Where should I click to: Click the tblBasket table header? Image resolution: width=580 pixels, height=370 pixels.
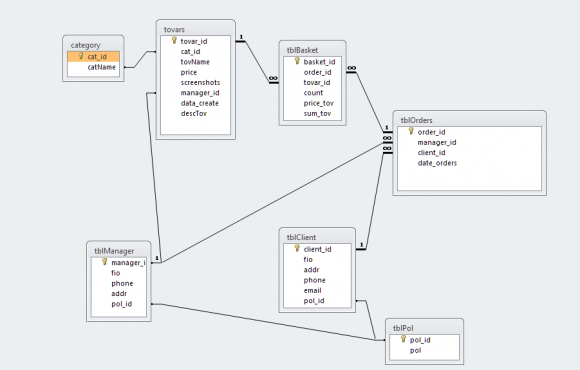coord(313,50)
